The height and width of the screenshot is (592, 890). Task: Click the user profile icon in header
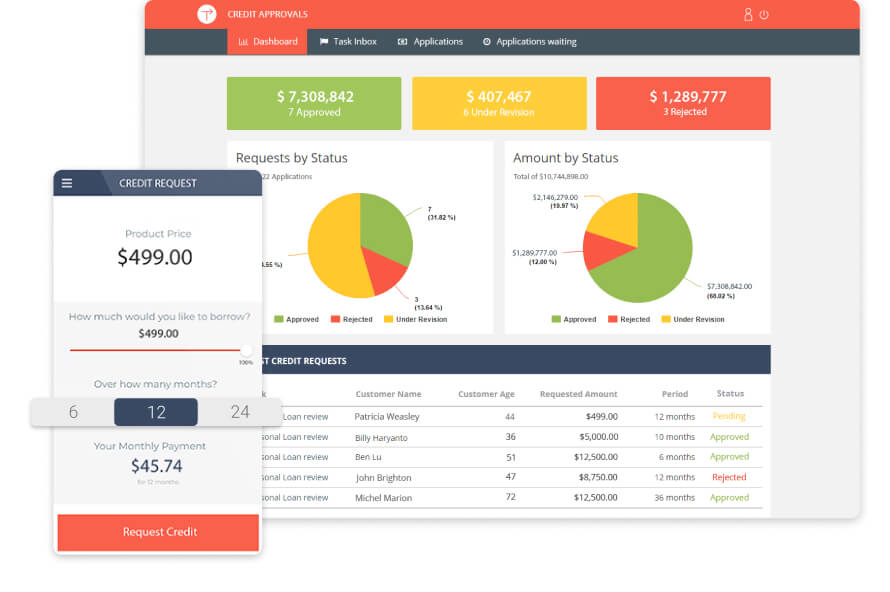click(747, 15)
